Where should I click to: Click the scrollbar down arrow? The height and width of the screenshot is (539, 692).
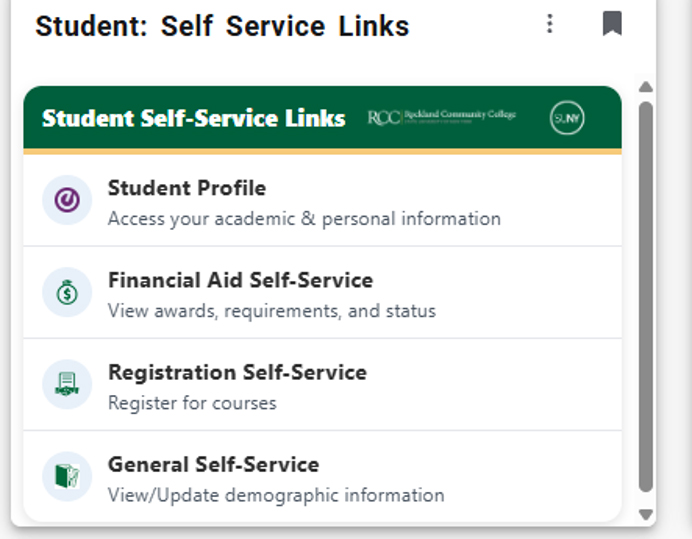(646, 515)
